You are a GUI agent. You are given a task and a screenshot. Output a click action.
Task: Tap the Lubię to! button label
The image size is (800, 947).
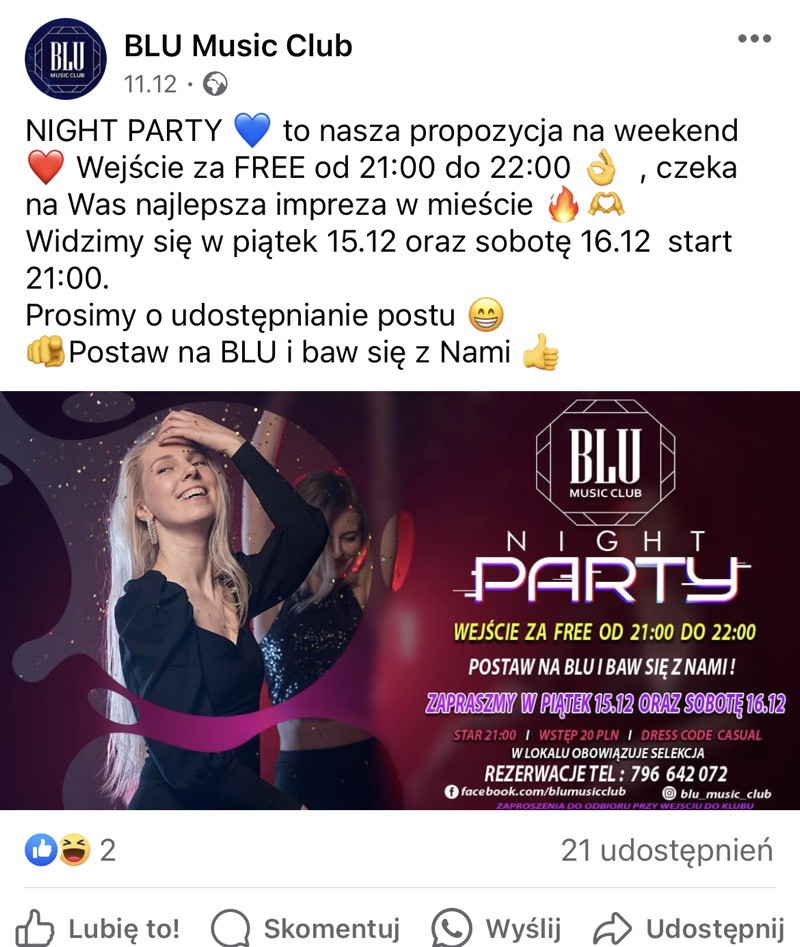point(124,928)
